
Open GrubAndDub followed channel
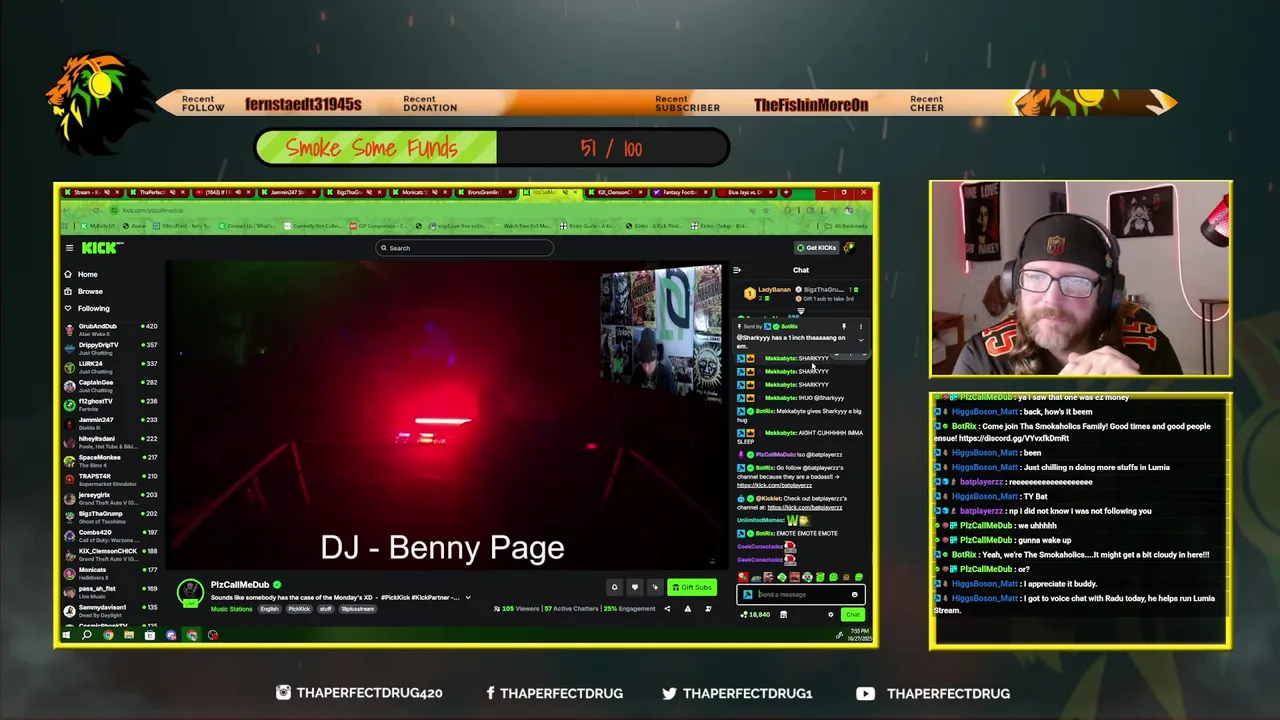110,329
